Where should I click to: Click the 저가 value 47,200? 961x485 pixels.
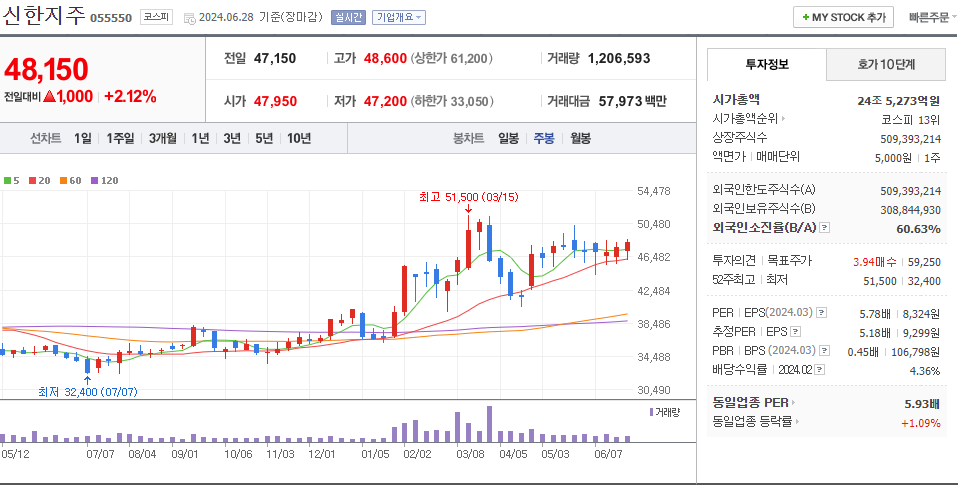(386, 101)
